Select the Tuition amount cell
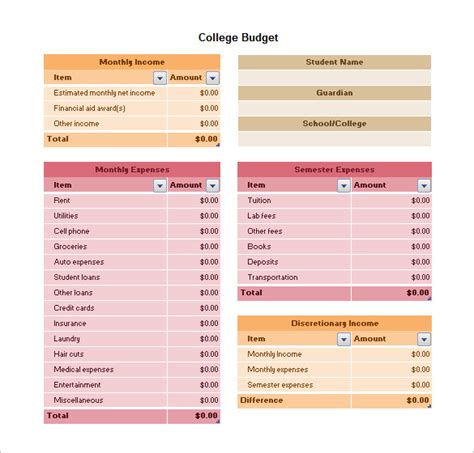Viewport: 474px width, 453px height. 392,201
